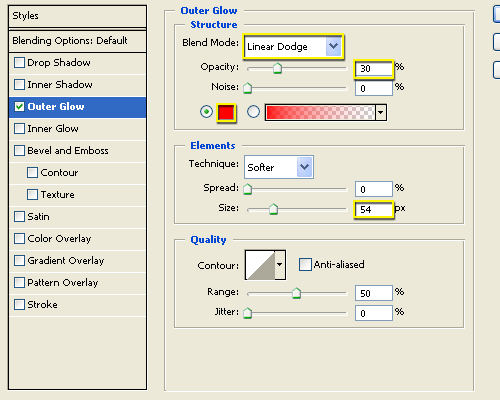Enable the Gradient Overlay checkbox
Image resolution: width=500 pixels, height=400 pixels.
pyautogui.click(x=19, y=261)
